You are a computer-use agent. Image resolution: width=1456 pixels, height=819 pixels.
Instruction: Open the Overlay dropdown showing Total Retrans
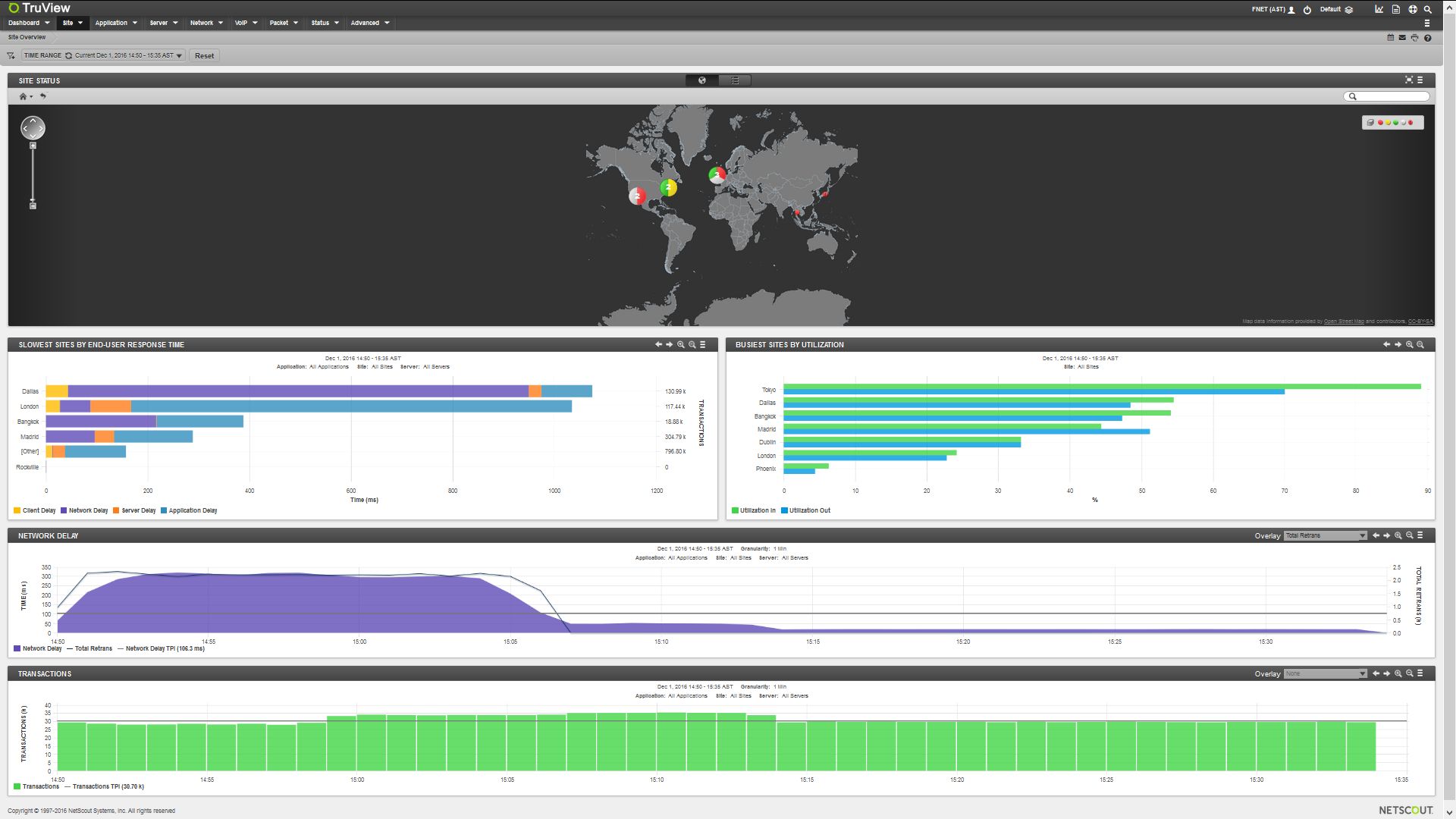point(1325,535)
